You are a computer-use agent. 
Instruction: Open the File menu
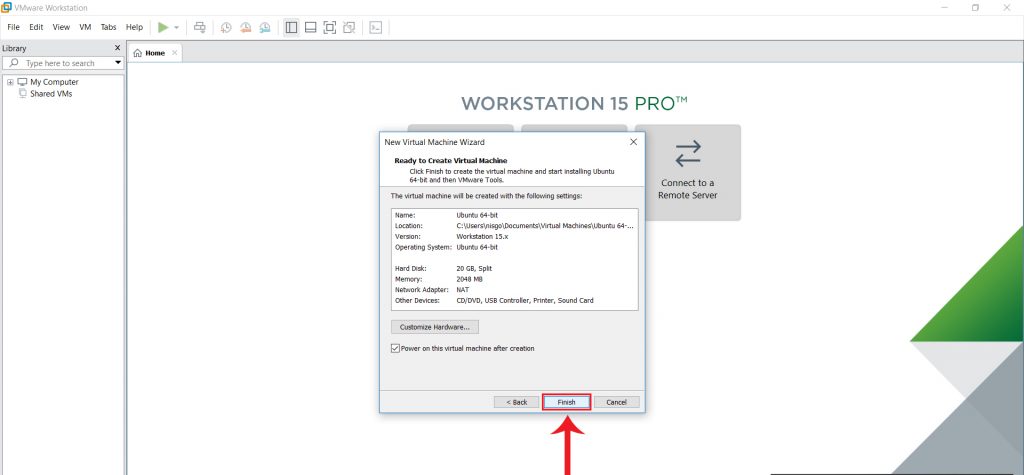point(14,27)
